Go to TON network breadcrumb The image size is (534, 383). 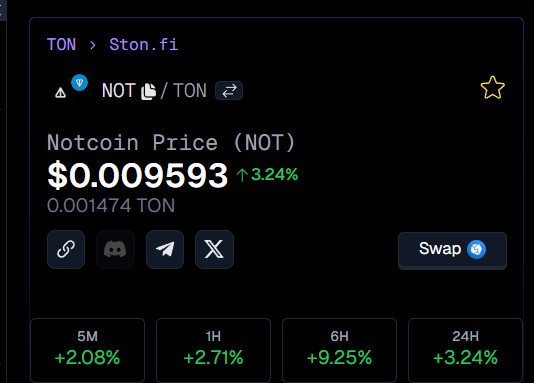61,45
